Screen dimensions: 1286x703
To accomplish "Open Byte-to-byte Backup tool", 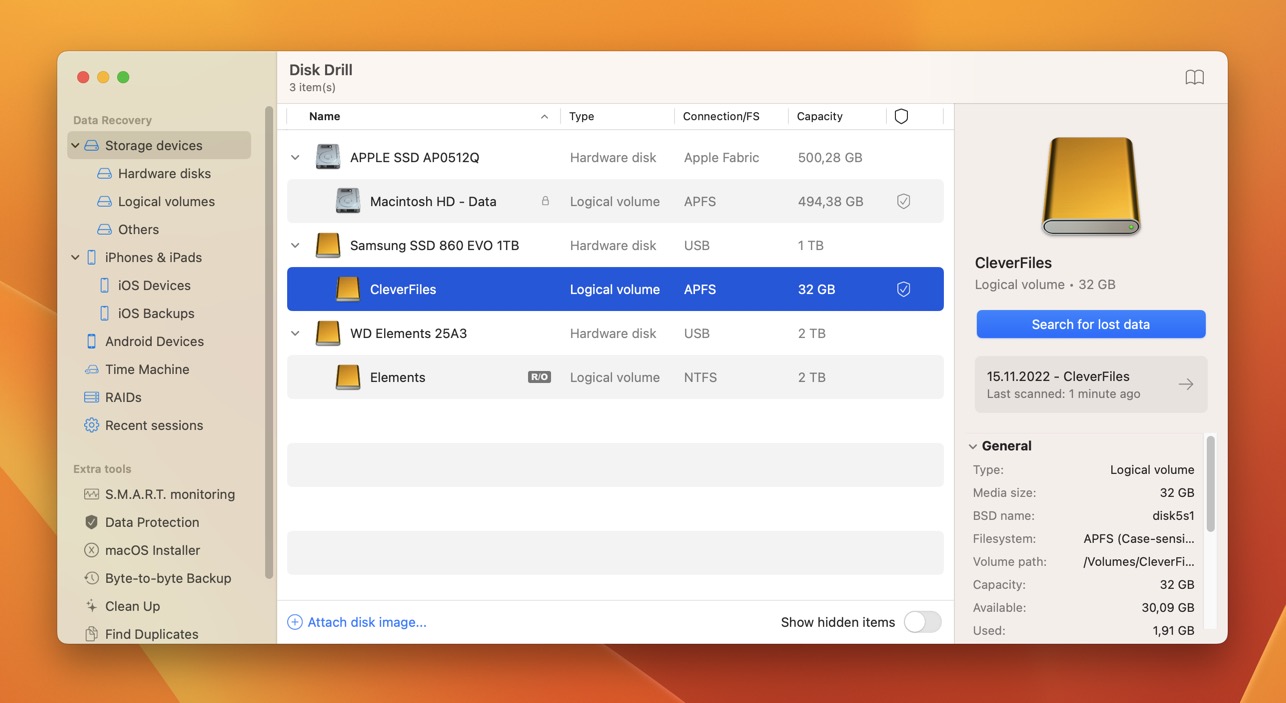I will point(168,578).
